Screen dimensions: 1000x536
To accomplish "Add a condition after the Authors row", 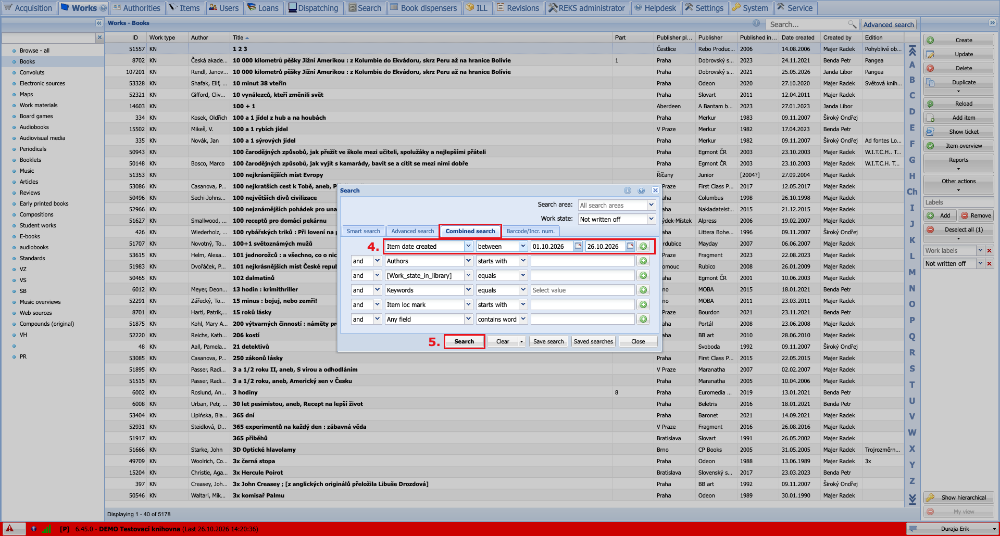I will pyautogui.click(x=643, y=261).
